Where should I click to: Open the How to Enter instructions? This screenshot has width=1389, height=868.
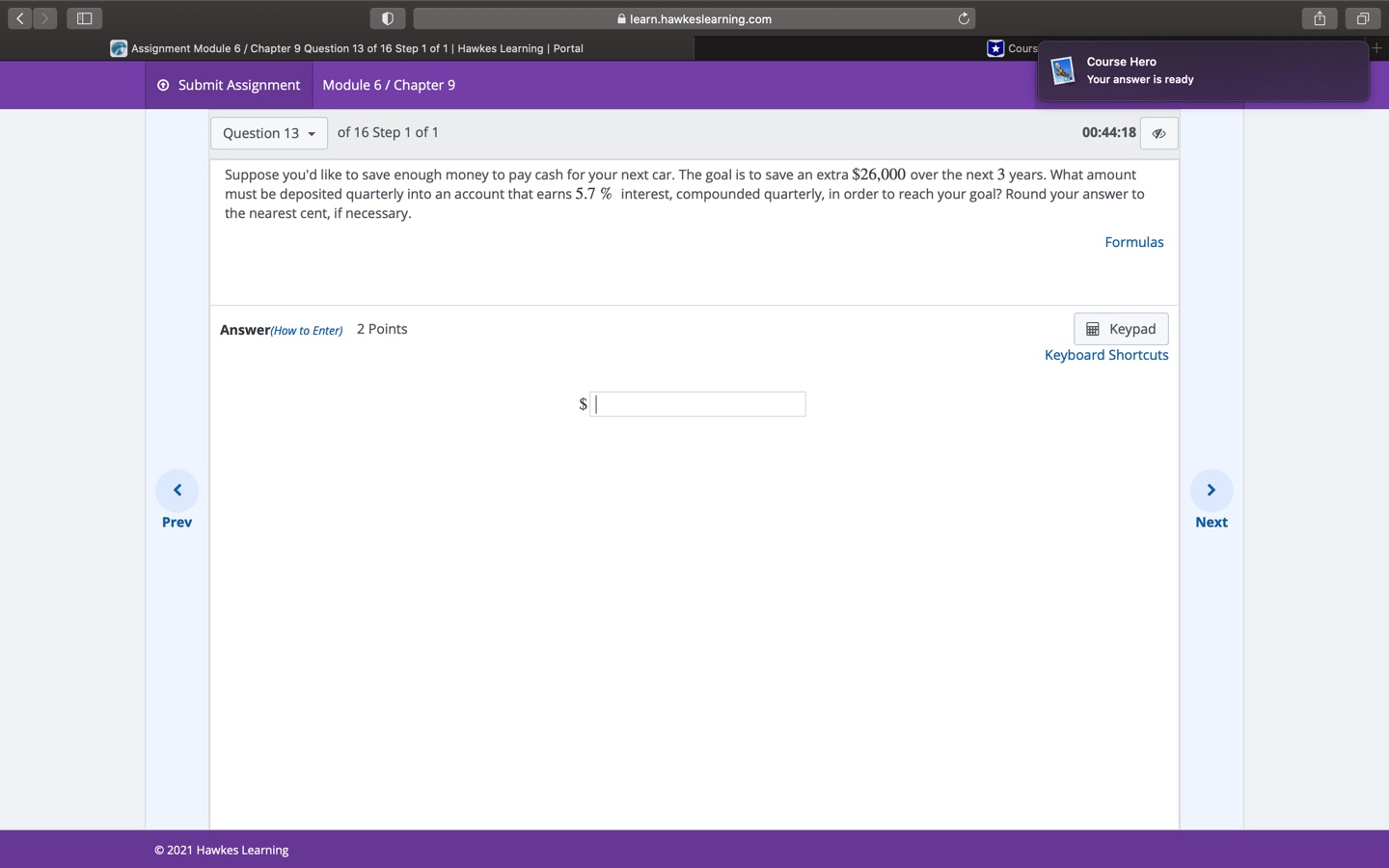click(306, 330)
